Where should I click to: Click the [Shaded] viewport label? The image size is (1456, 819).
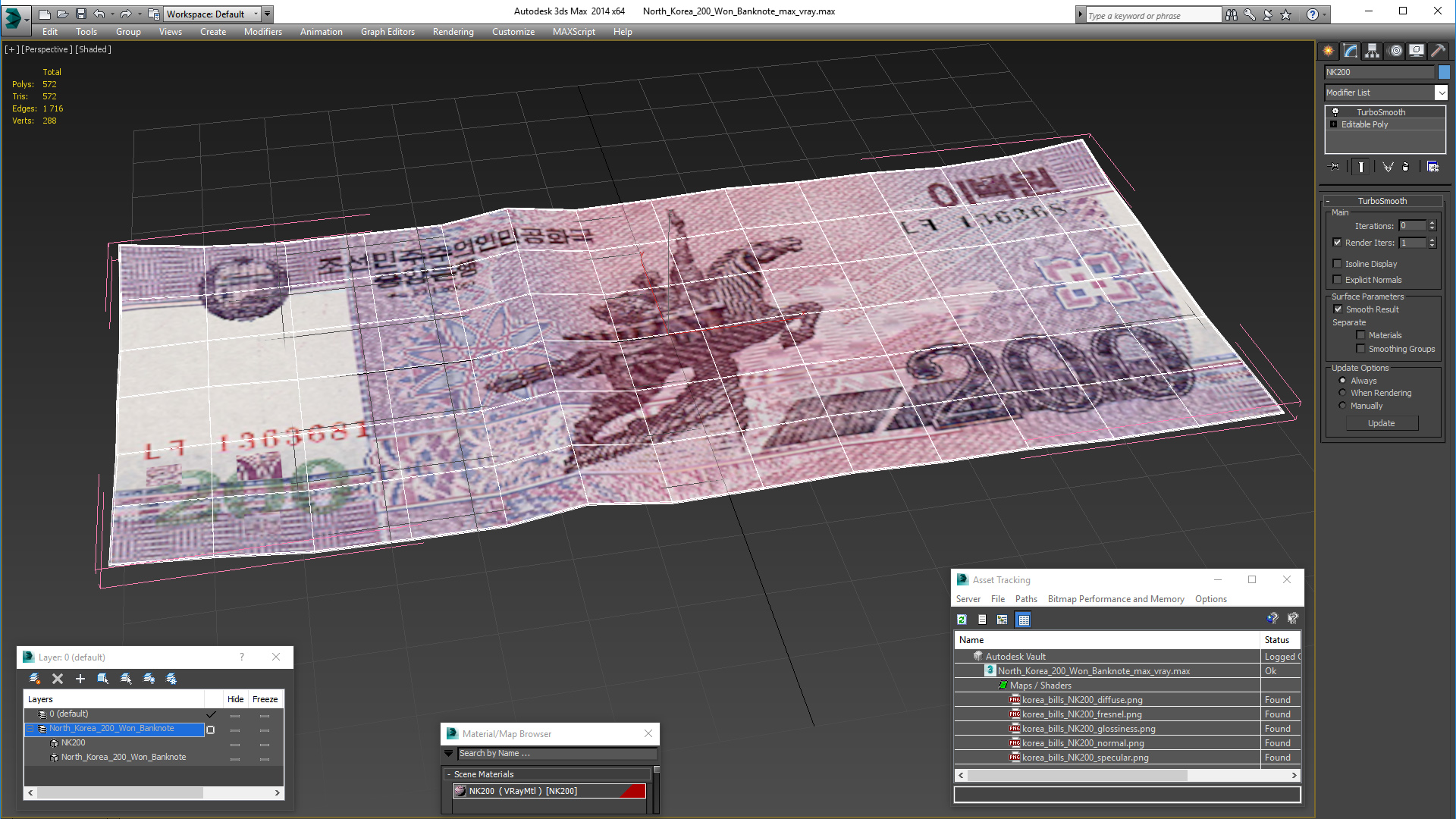93,49
